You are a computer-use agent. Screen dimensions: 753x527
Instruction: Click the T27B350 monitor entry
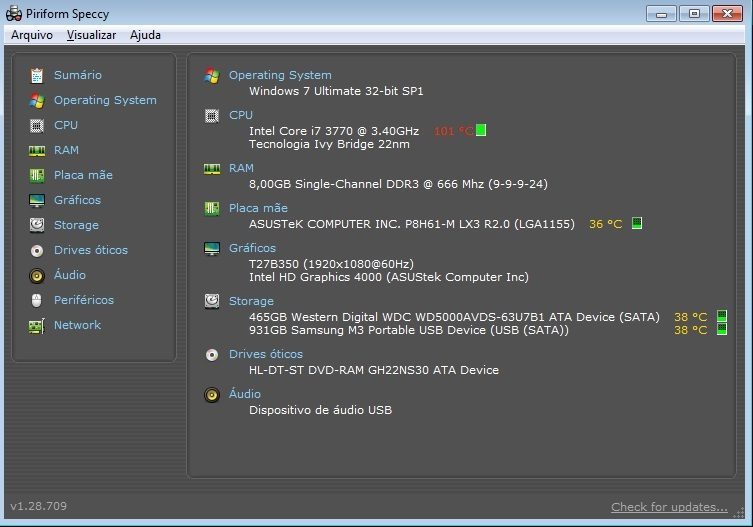(x=331, y=264)
